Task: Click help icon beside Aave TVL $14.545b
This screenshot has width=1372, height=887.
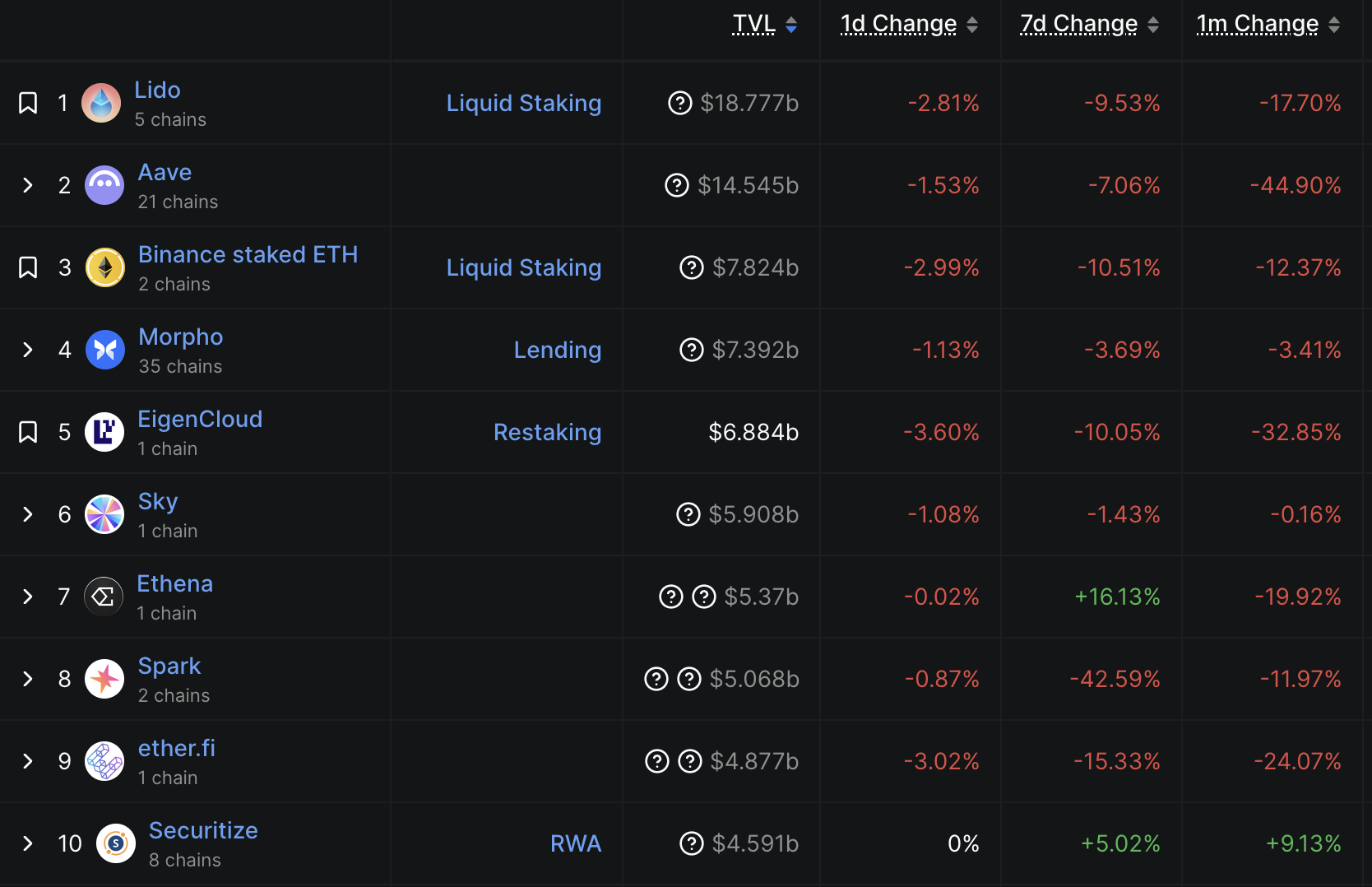Action: tap(677, 185)
